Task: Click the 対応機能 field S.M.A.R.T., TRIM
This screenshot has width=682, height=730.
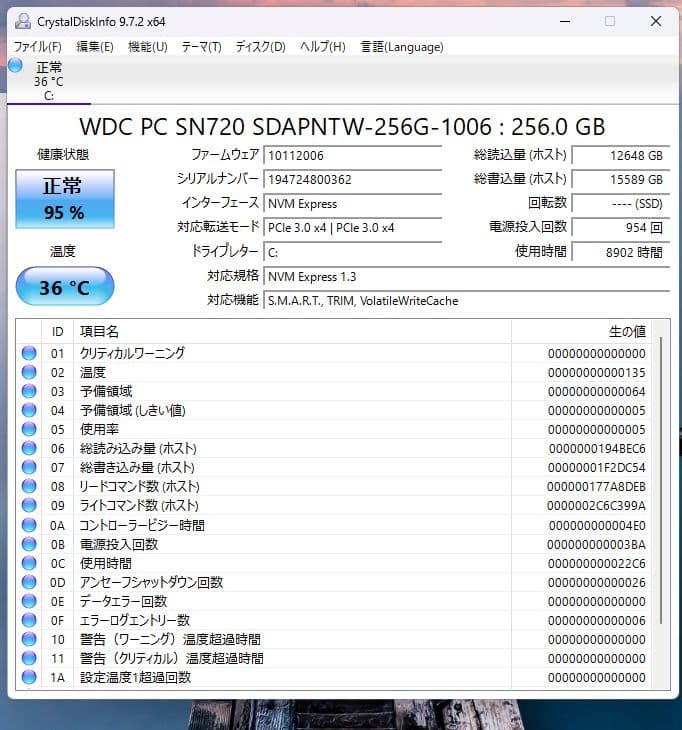Action: (466, 301)
